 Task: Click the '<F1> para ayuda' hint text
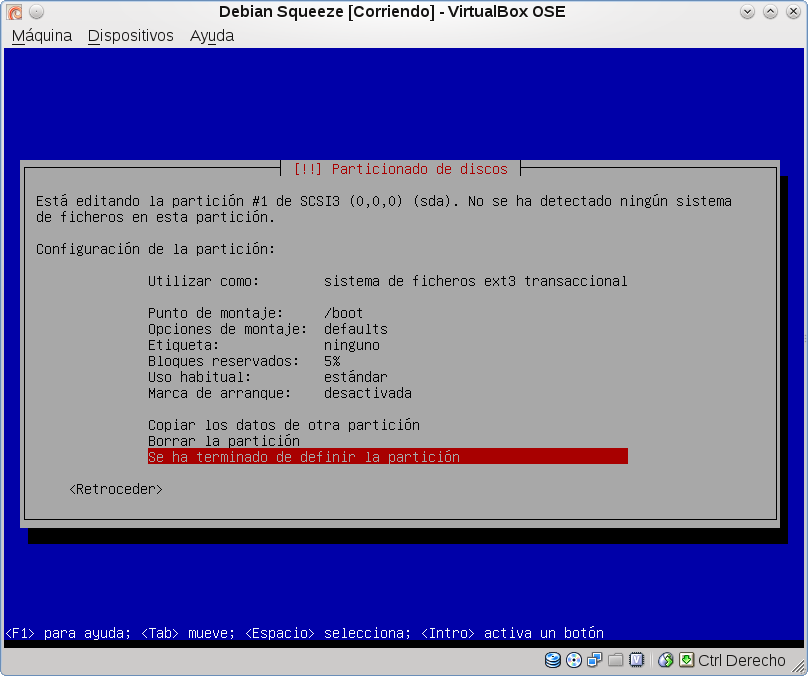[x=68, y=633]
